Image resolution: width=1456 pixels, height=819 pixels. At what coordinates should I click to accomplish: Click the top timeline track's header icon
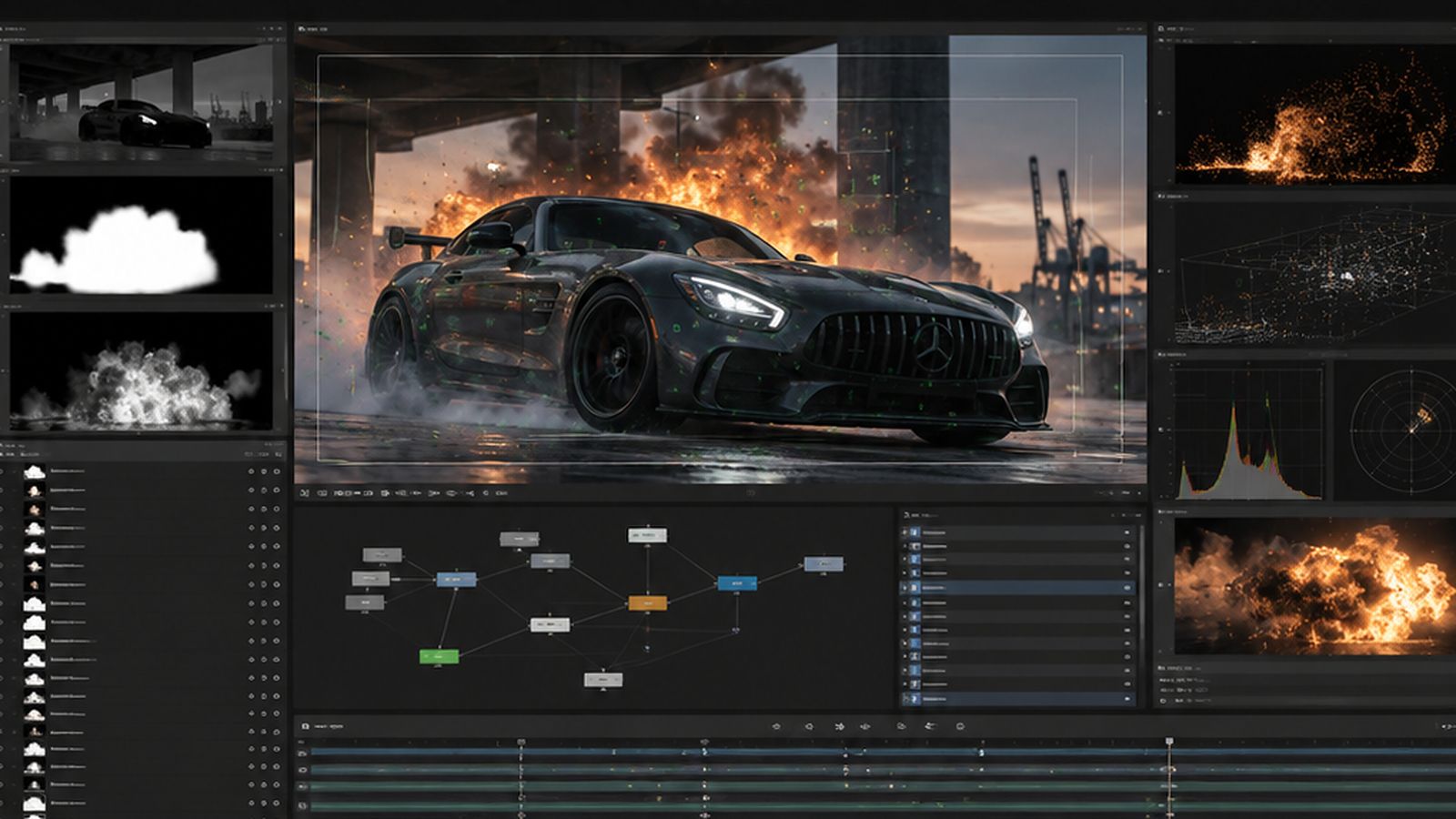302,753
